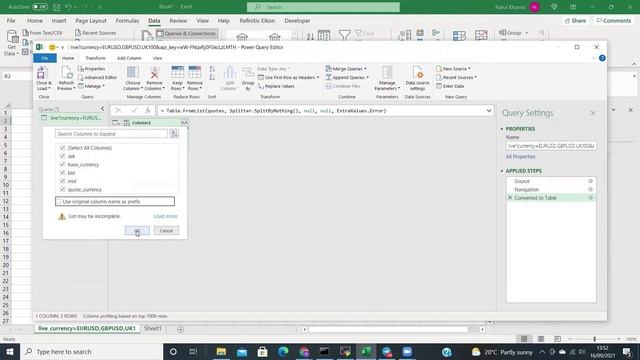Image resolution: width=640 pixels, height=360 pixels.
Task: Open the Power Query File tab
Action: click(45, 58)
